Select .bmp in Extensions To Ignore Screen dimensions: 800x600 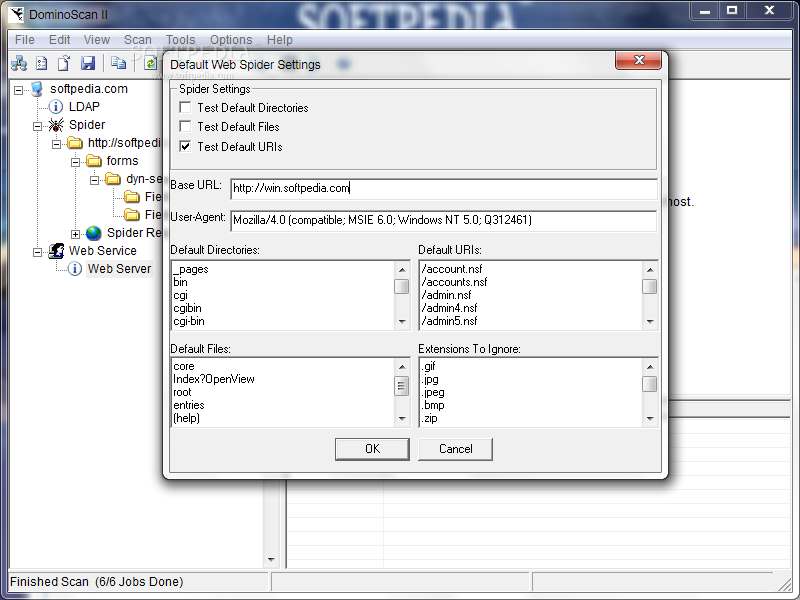click(x=433, y=405)
